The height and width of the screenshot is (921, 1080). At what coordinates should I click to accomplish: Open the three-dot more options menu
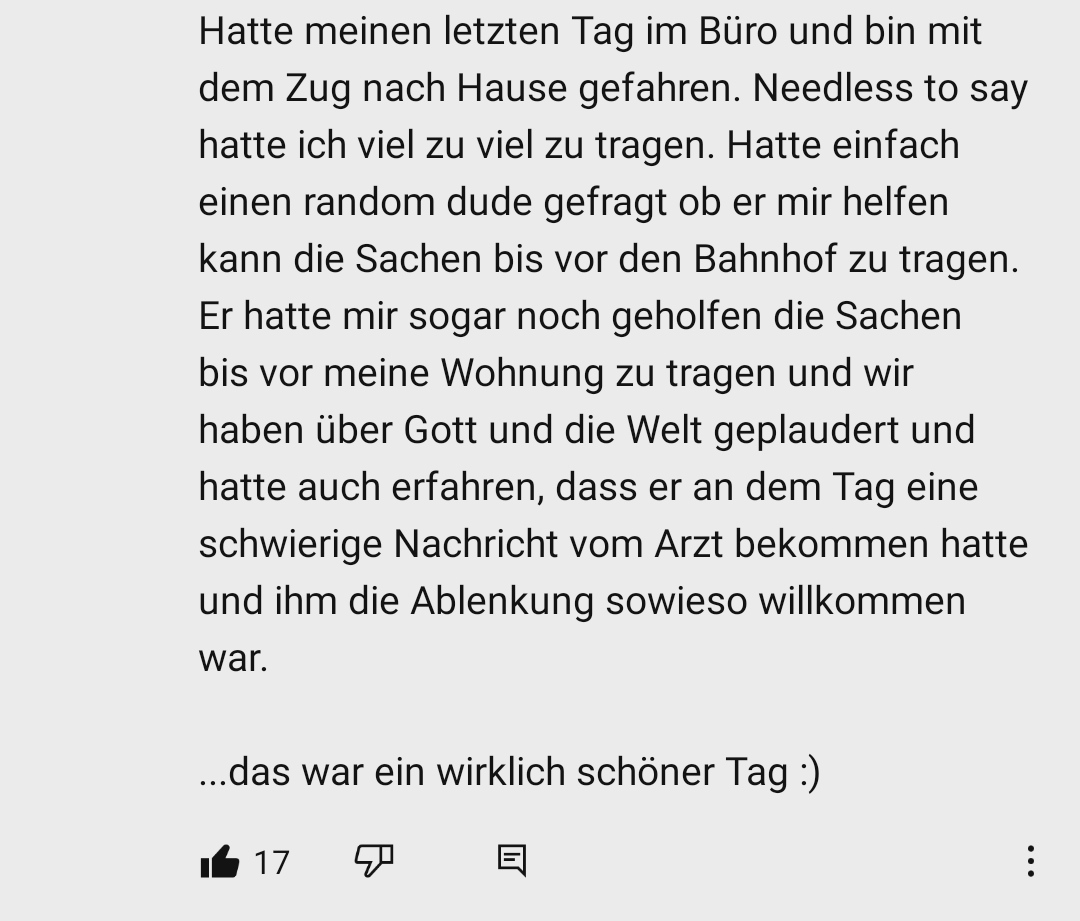coord(1030,861)
